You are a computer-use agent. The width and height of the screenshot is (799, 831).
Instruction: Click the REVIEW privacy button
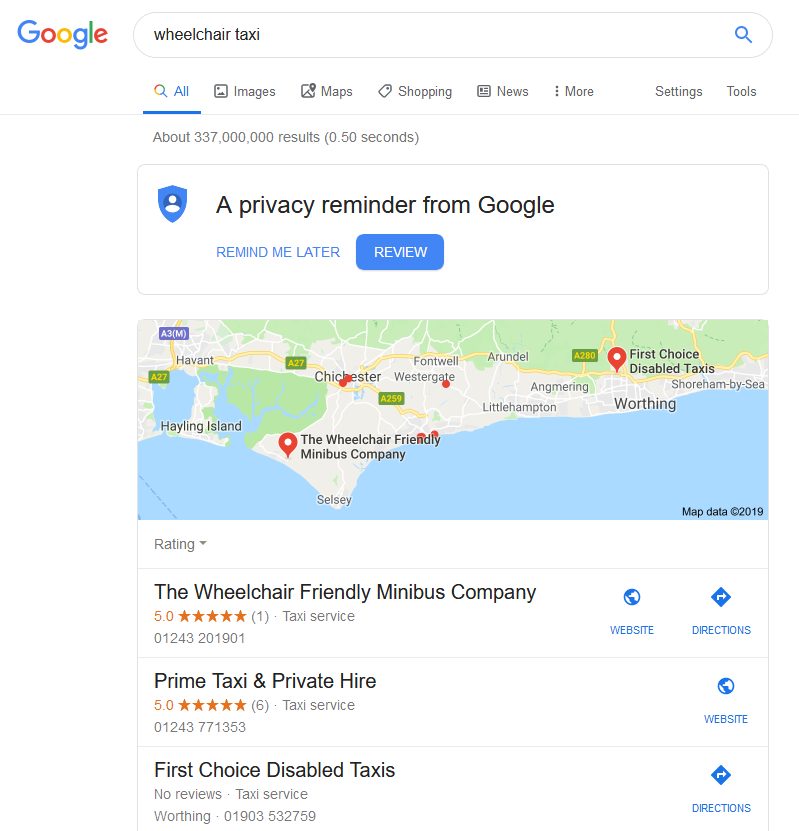400,252
